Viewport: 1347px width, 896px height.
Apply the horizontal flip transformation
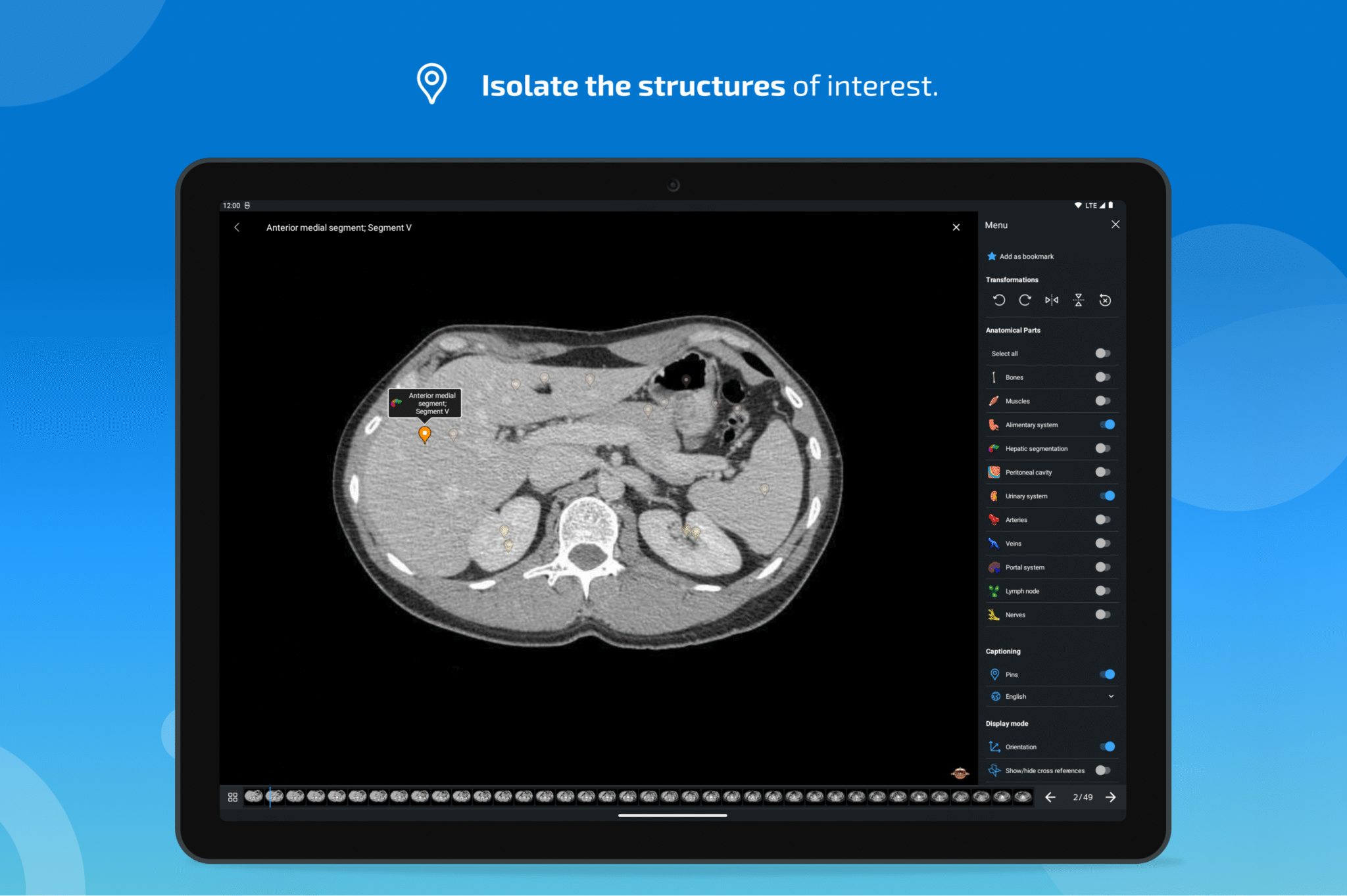[1051, 300]
